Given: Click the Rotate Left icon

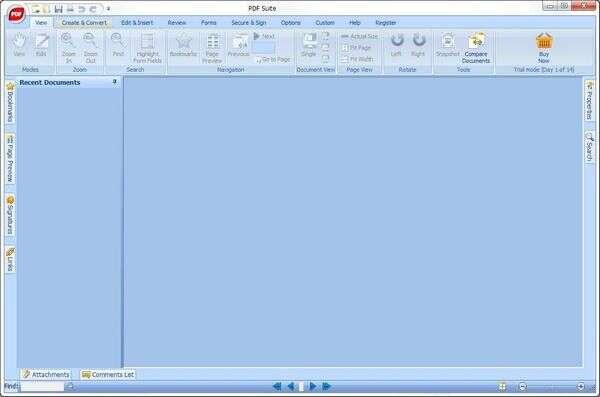Looking at the screenshot, I should [396, 45].
